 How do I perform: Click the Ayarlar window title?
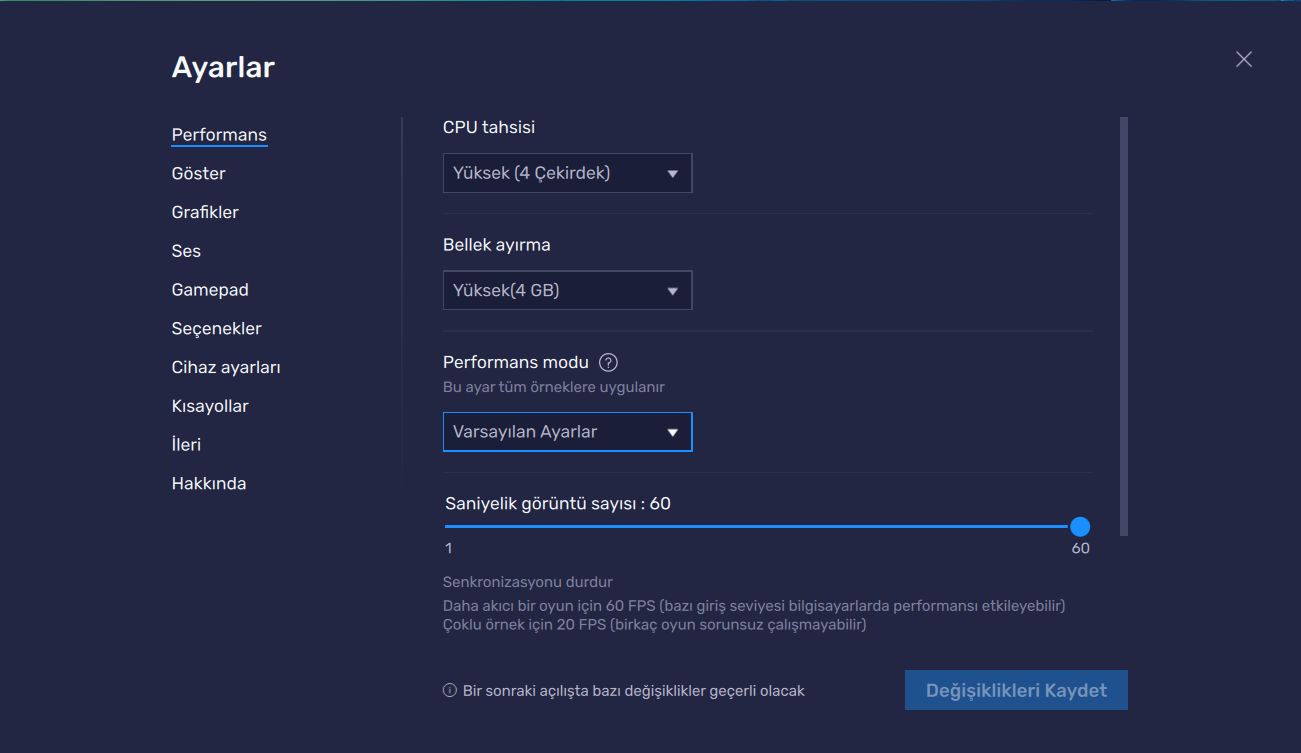point(223,67)
